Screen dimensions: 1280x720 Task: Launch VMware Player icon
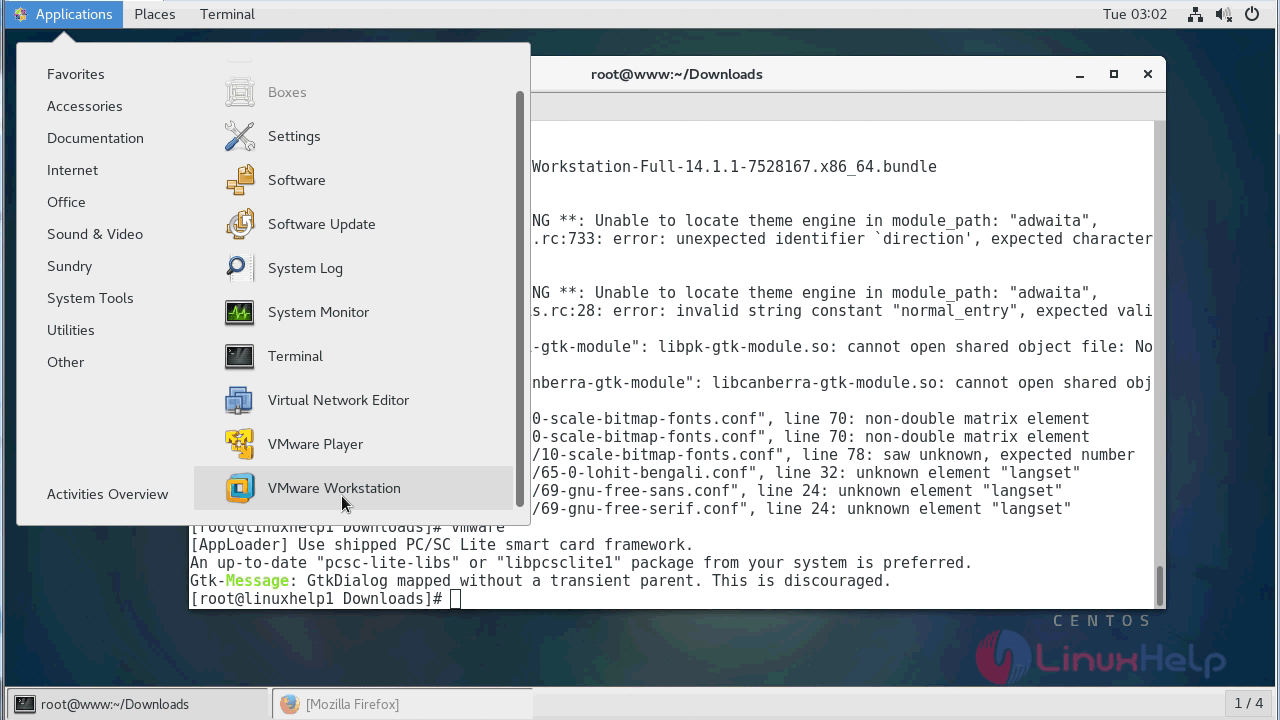coord(240,444)
